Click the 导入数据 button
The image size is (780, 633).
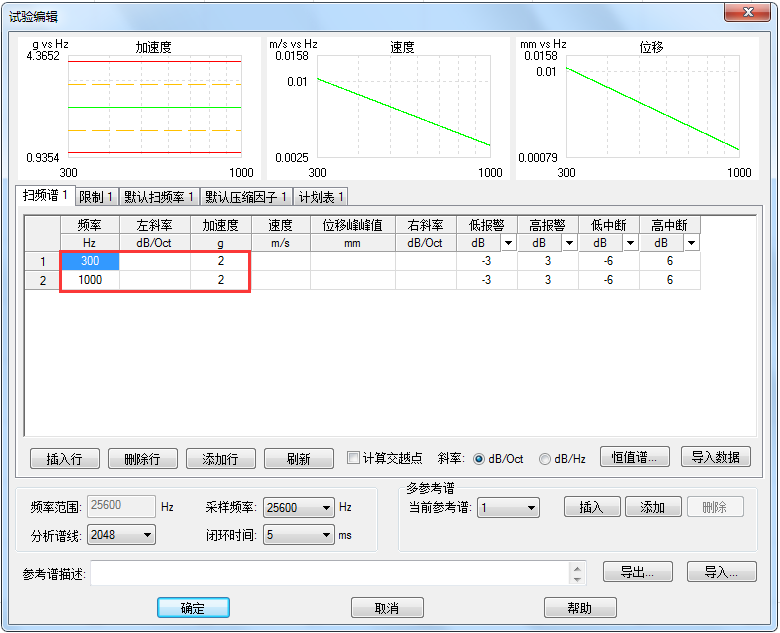715,456
